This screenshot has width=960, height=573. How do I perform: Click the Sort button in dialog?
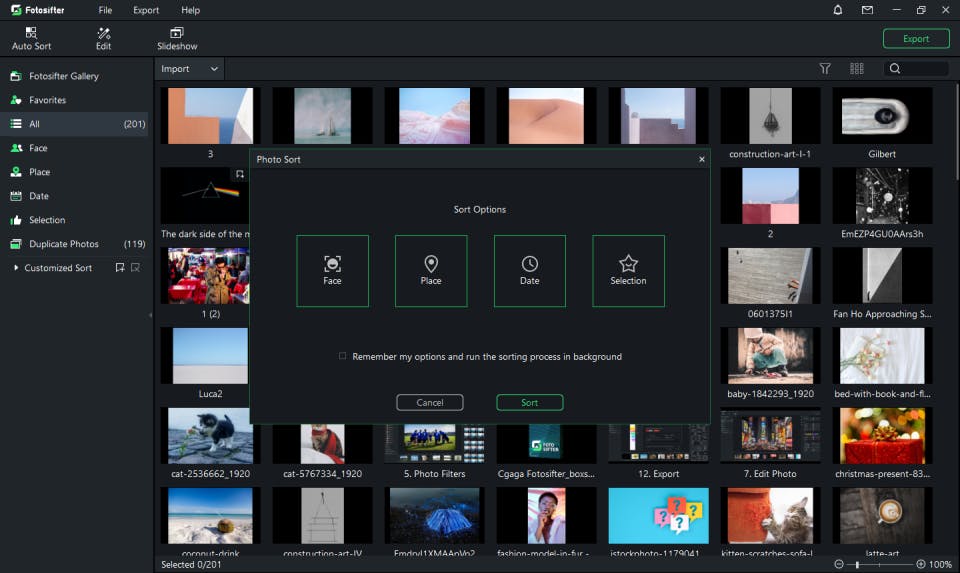tap(530, 402)
